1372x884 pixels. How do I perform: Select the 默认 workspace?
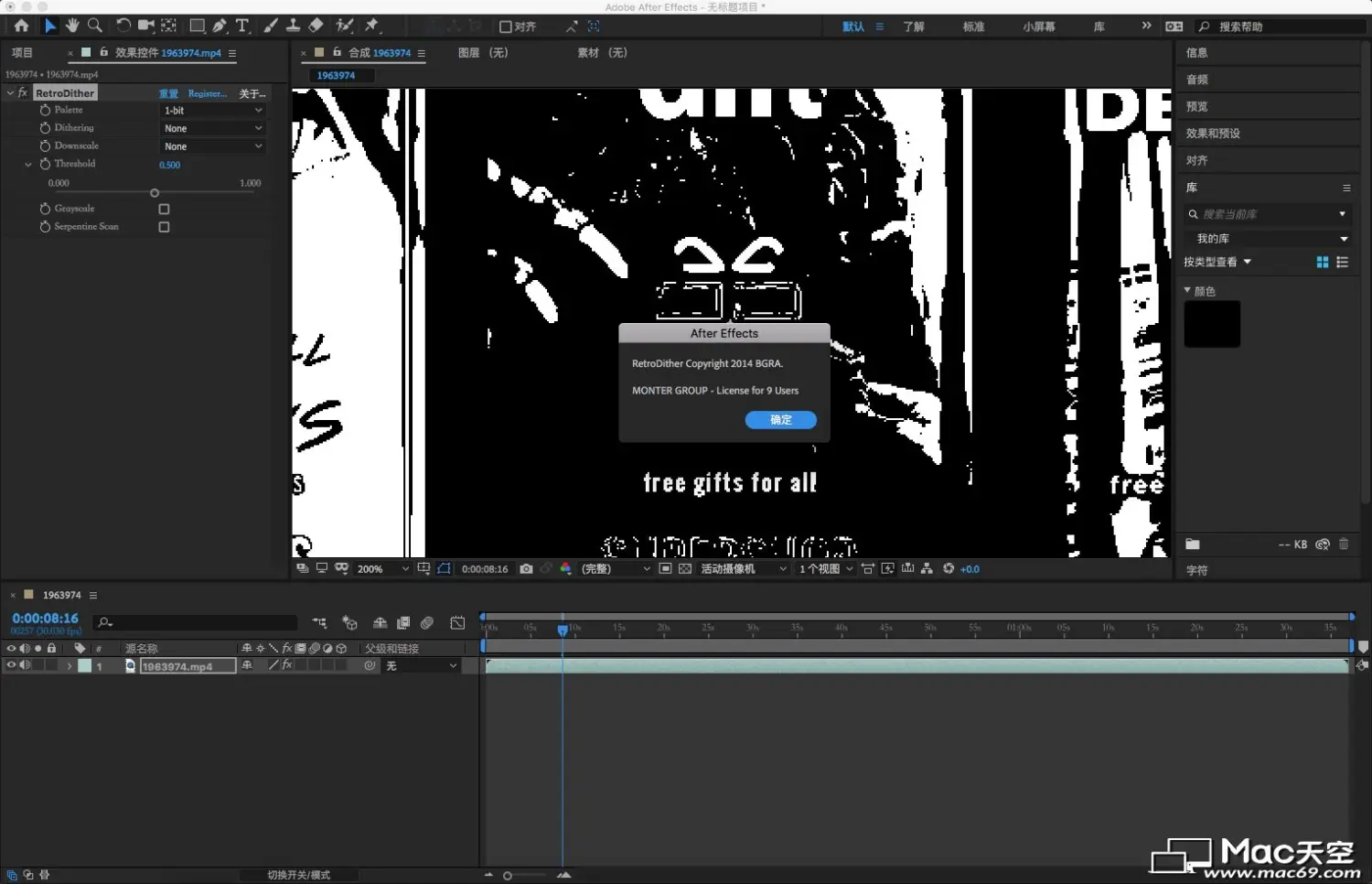click(x=853, y=27)
